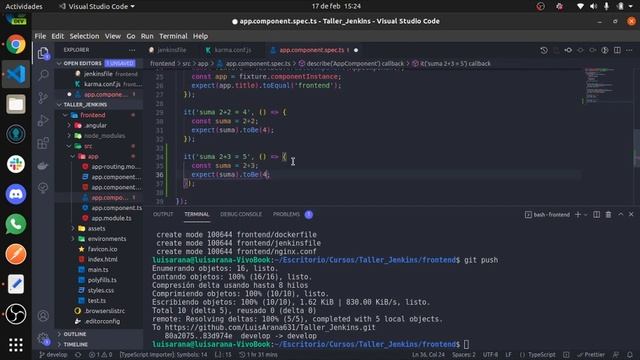Viewport: 640px width, 360px height.
Task: Click Ln 36, Col 24 cursor position
Action: tap(428, 355)
